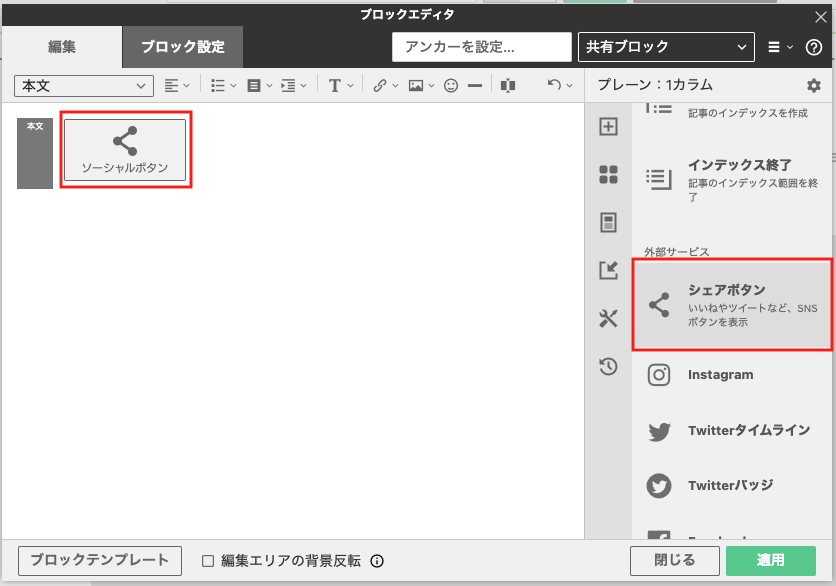Click the split block icon
The image size is (836, 586).
coord(508,85)
